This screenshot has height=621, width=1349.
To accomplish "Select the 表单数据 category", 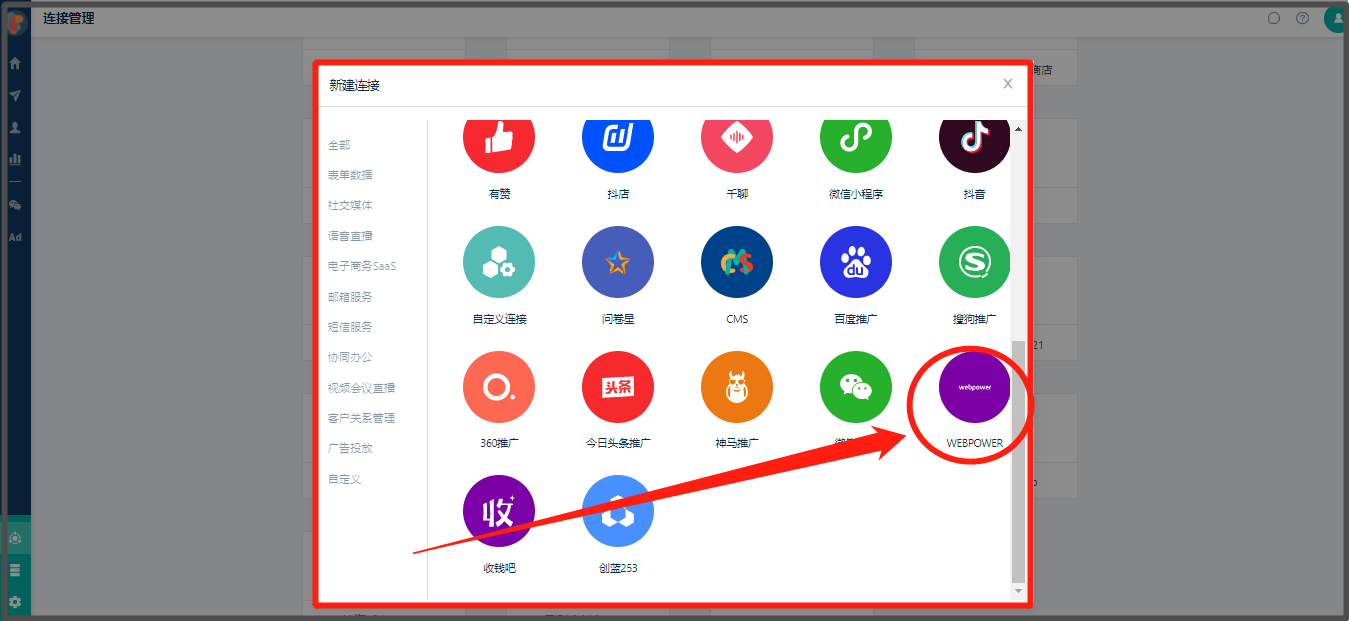I will point(350,175).
